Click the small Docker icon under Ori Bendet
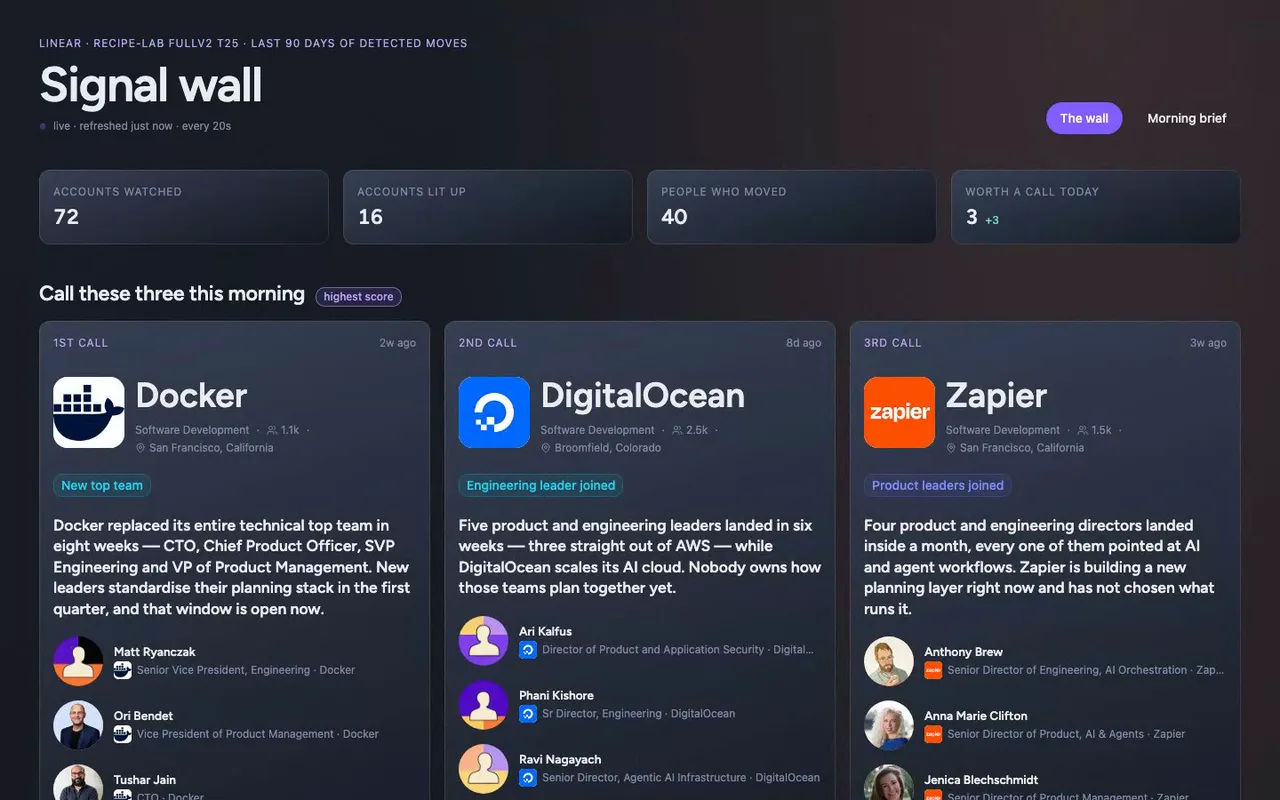This screenshot has height=800, width=1280. coord(123,734)
